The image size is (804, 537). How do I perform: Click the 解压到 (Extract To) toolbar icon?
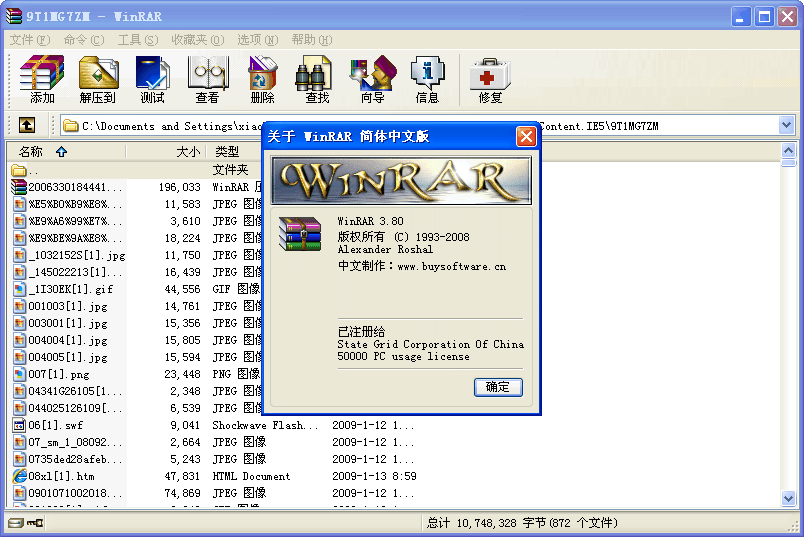point(98,79)
